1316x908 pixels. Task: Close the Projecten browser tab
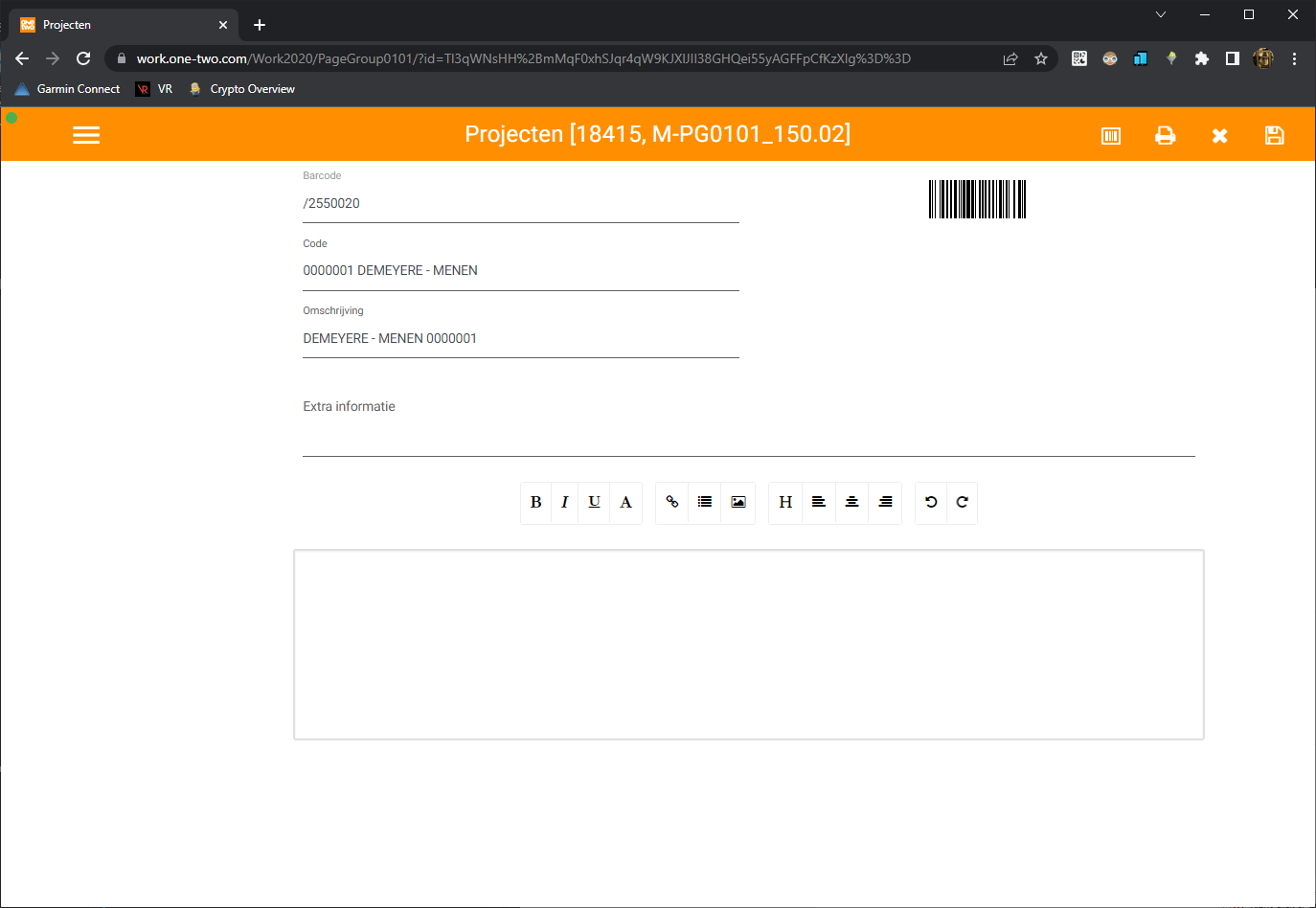click(223, 25)
